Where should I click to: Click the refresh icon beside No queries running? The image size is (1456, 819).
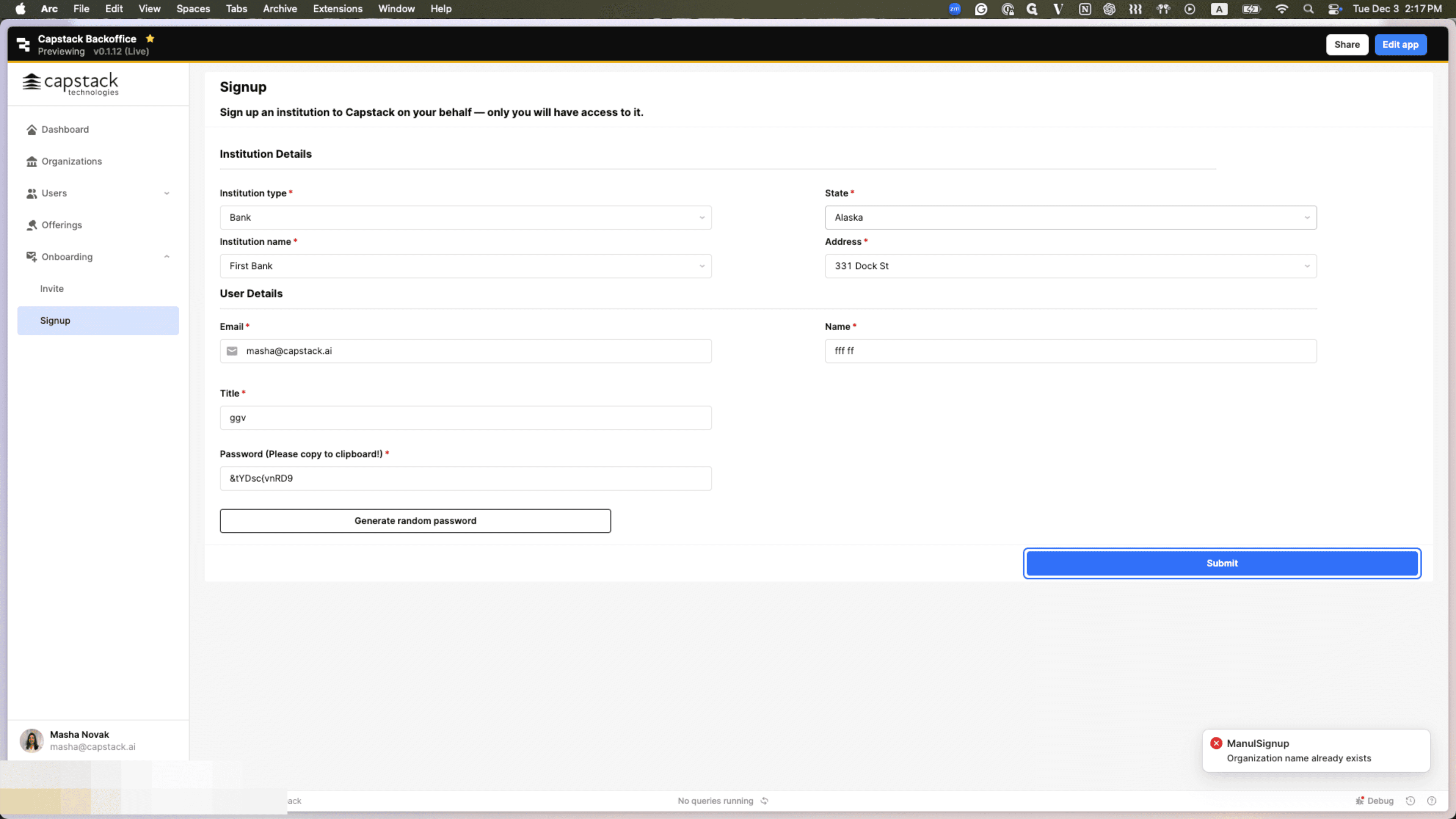point(764,800)
